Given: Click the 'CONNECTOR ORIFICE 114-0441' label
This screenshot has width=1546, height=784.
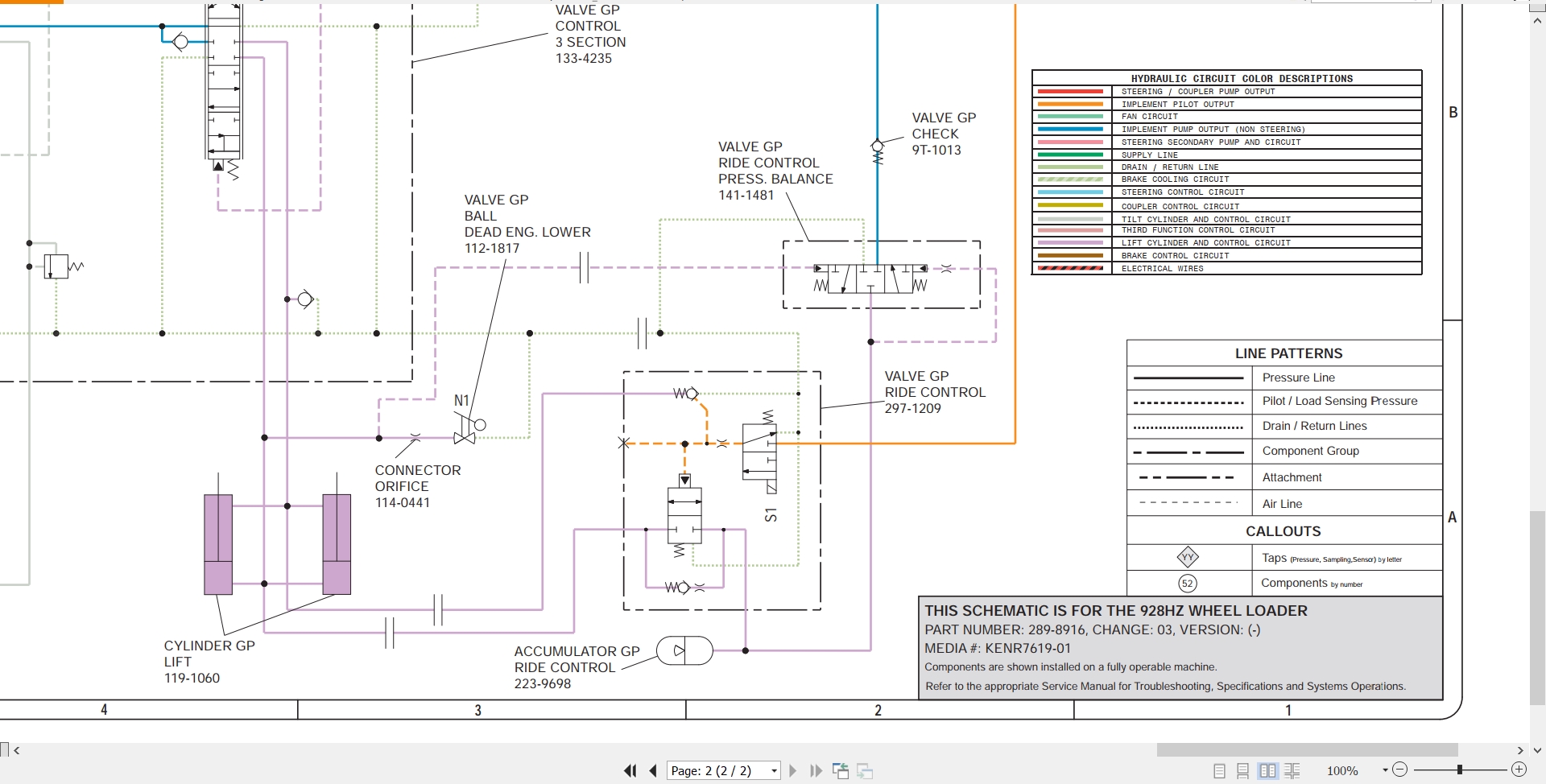Looking at the screenshot, I should click(x=418, y=486).
